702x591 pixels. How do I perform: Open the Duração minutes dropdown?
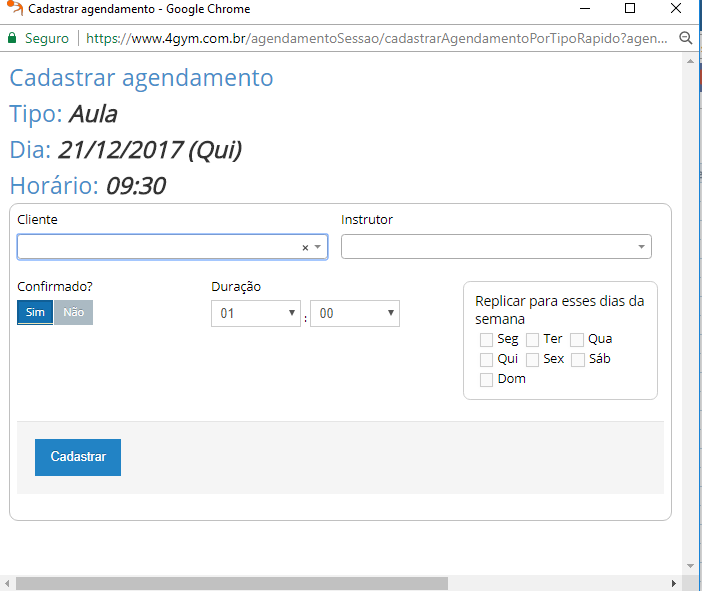pyautogui.click(x=355, y=314)
